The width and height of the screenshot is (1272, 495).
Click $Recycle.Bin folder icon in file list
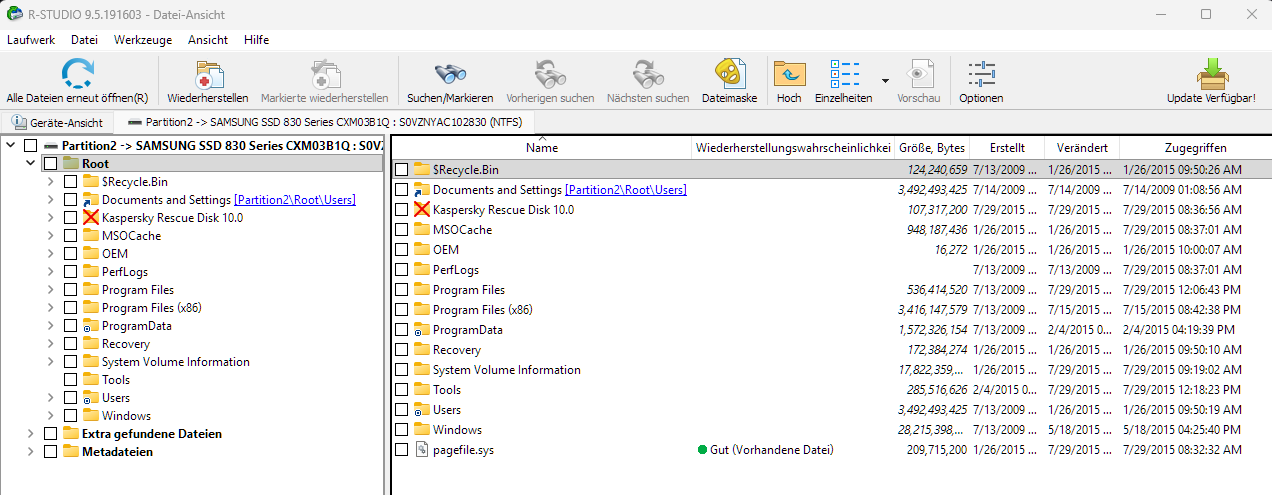421,170
